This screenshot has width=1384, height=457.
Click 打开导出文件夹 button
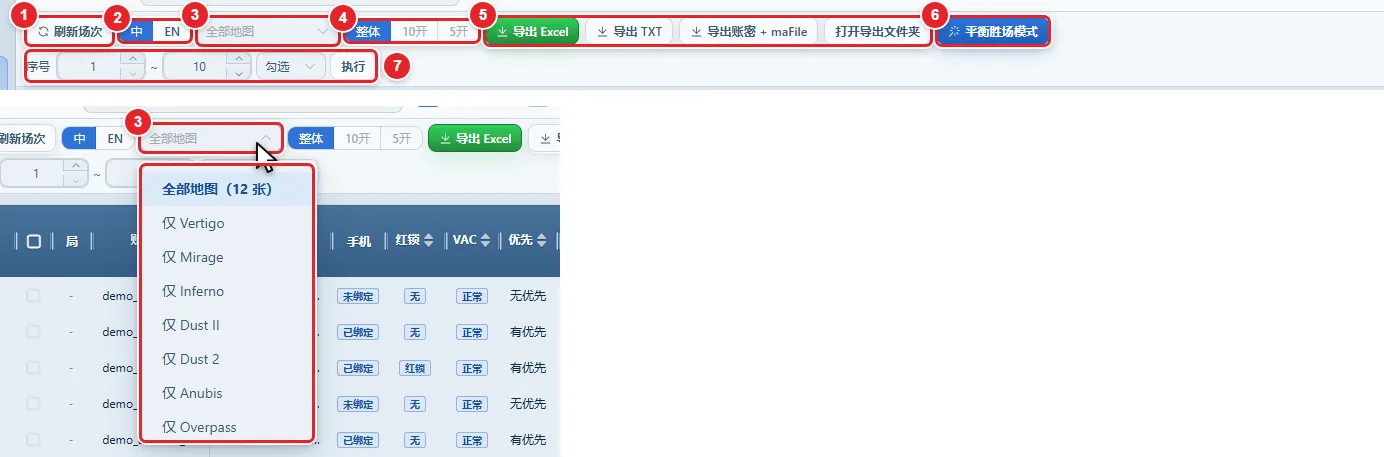pos(878,32)
